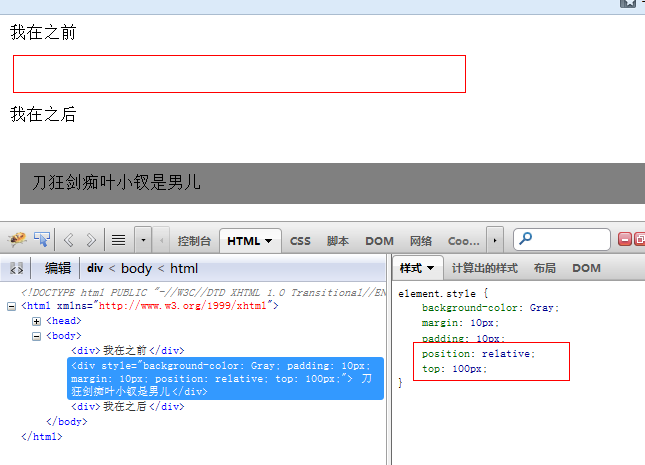This screenshot has width=645, height=465.
Task: Collapse the html node
Action: tap(12, 307)
